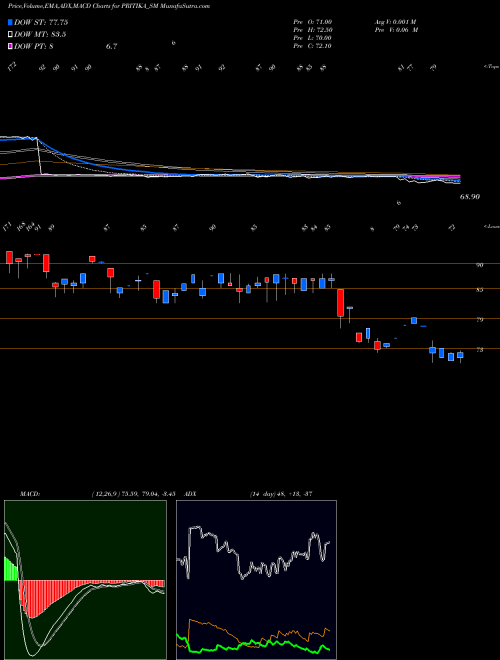
Task: Open the dark-blue ADX indicator chart
Action: (x=256, y=580)
